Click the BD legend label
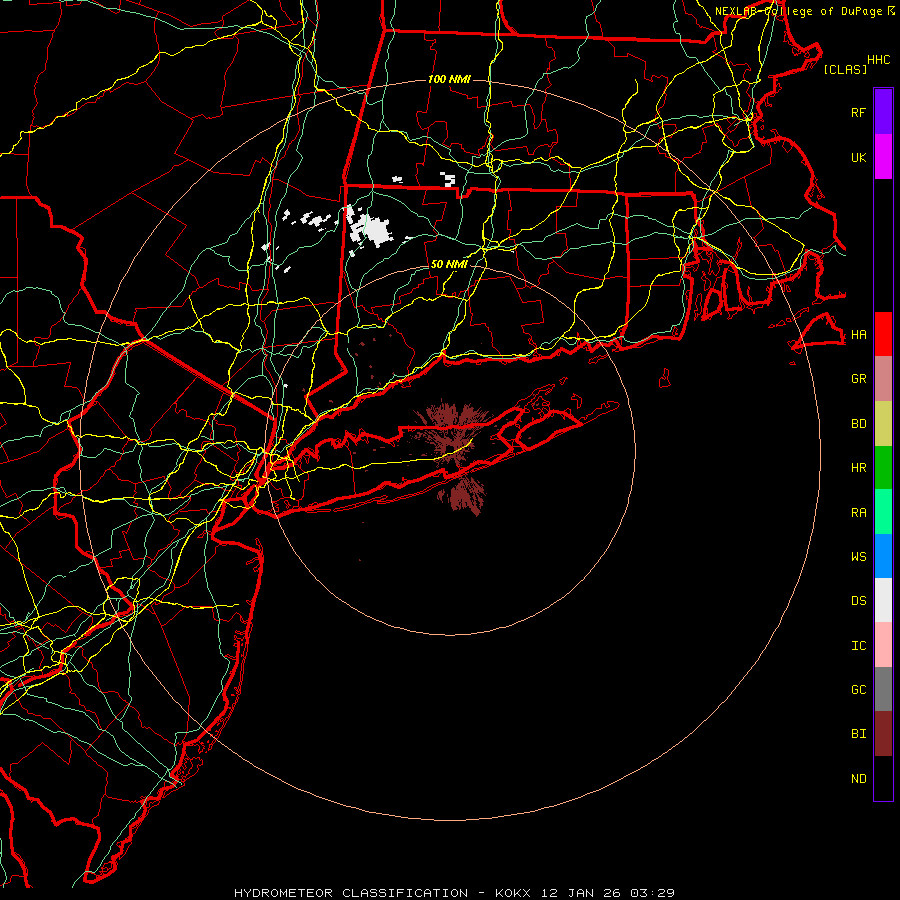 858,424
